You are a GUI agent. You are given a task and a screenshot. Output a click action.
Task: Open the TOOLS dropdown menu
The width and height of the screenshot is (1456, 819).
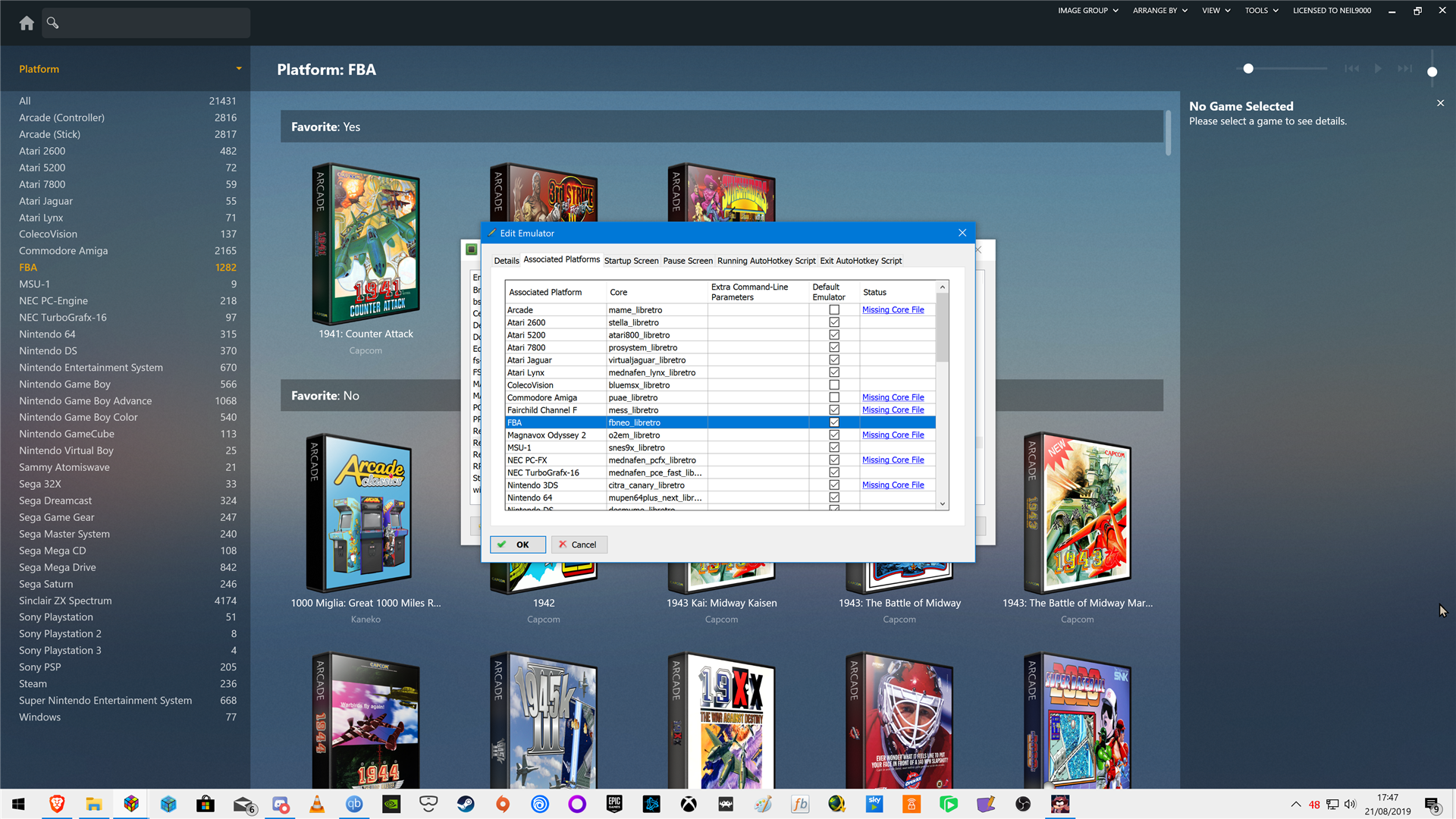[1261, 11]
